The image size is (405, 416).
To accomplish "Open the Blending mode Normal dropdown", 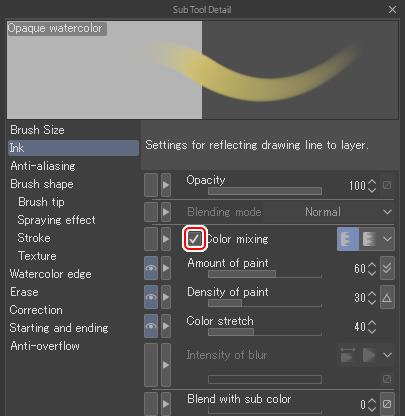I will (328, 212).
